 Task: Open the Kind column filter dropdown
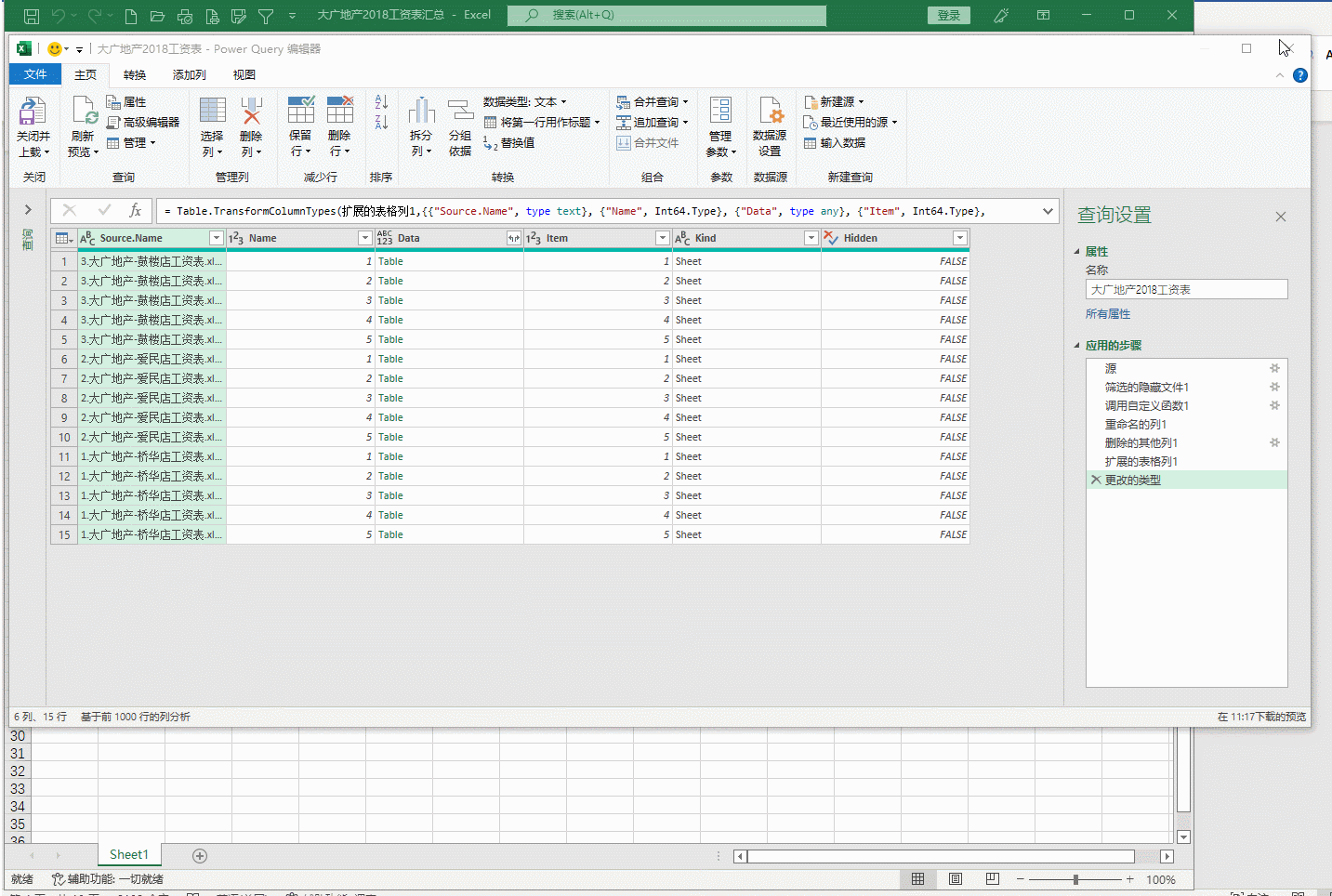coord(811,239)
